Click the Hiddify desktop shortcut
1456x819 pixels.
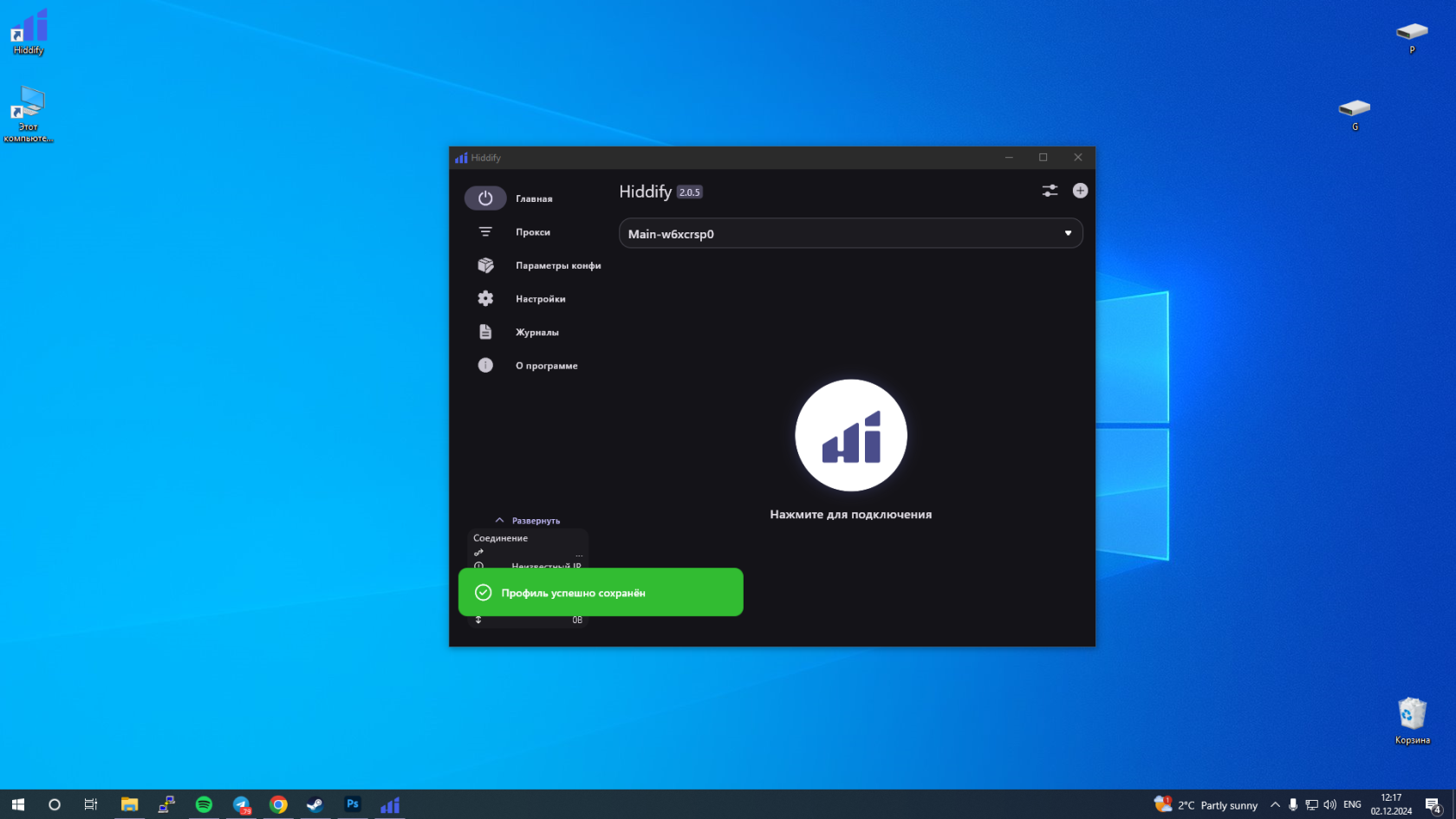[29, 32]
